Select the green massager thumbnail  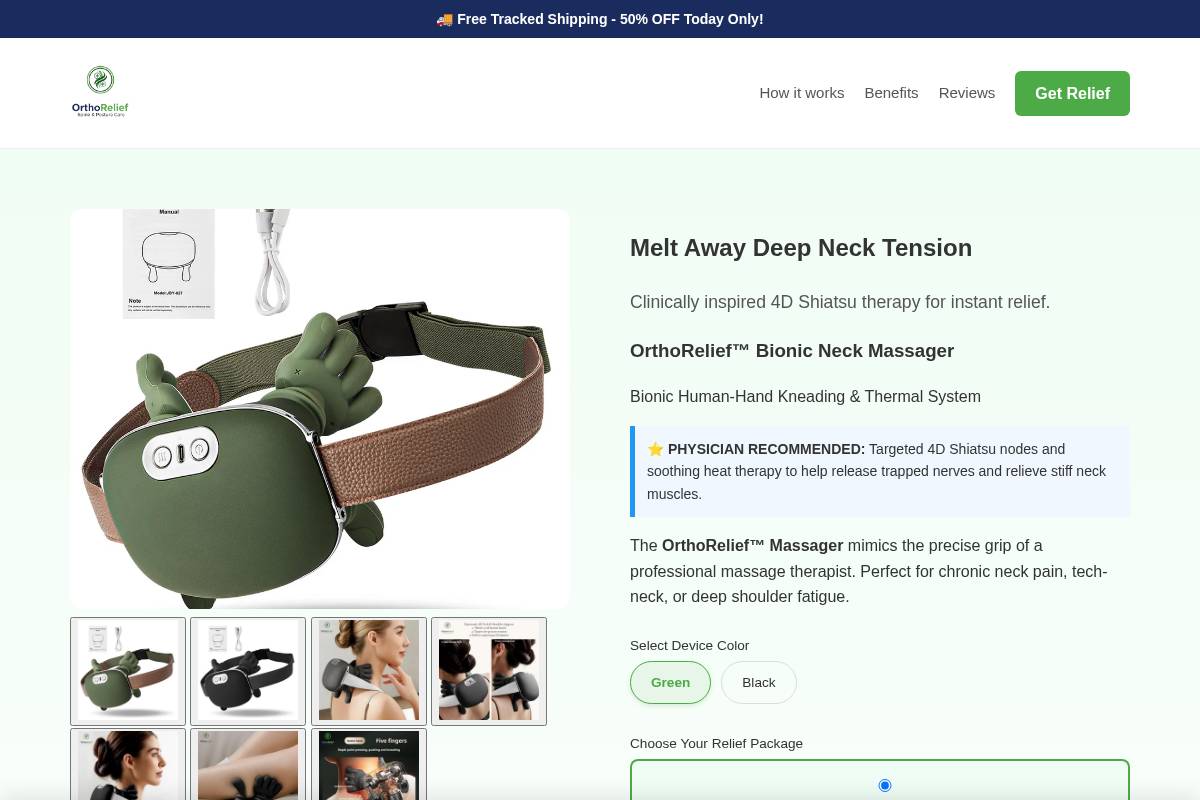coord(128,671)
